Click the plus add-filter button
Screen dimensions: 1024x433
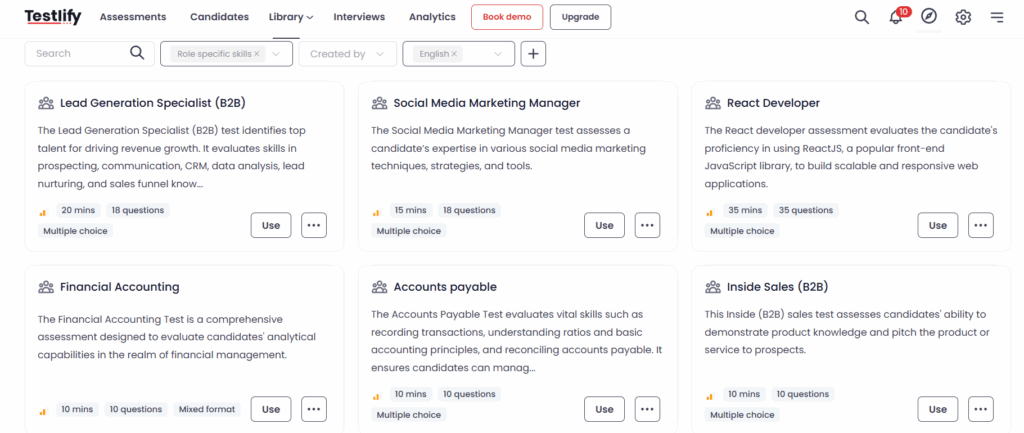pyautogui.click(x=534, y=54)
